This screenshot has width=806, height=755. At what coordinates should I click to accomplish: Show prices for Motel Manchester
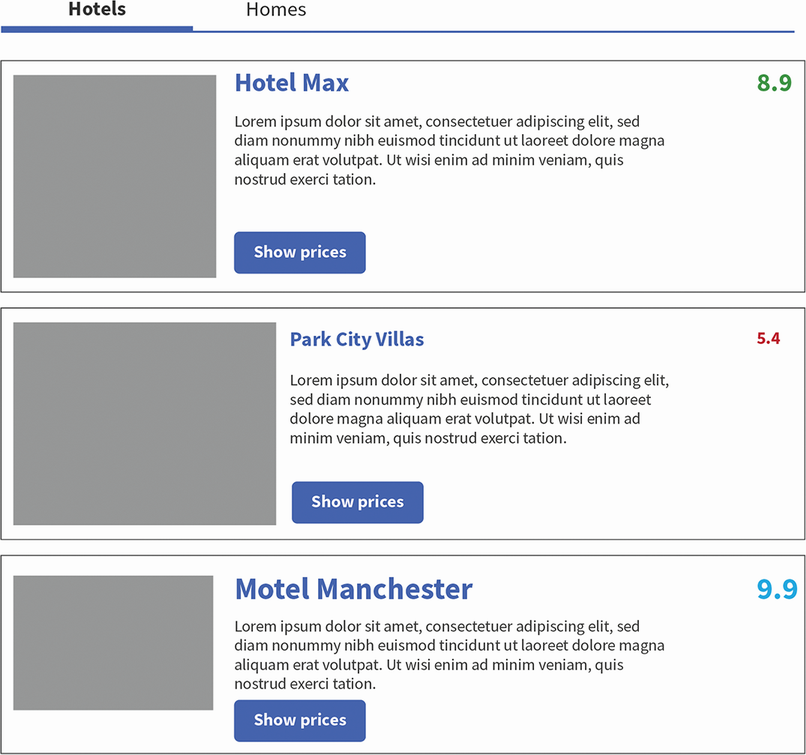300,721
